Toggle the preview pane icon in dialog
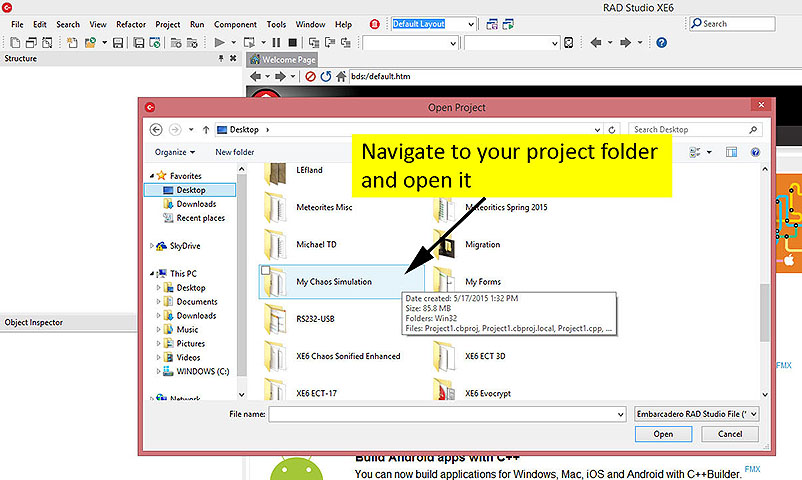802x480 pixels. (731, 152)
